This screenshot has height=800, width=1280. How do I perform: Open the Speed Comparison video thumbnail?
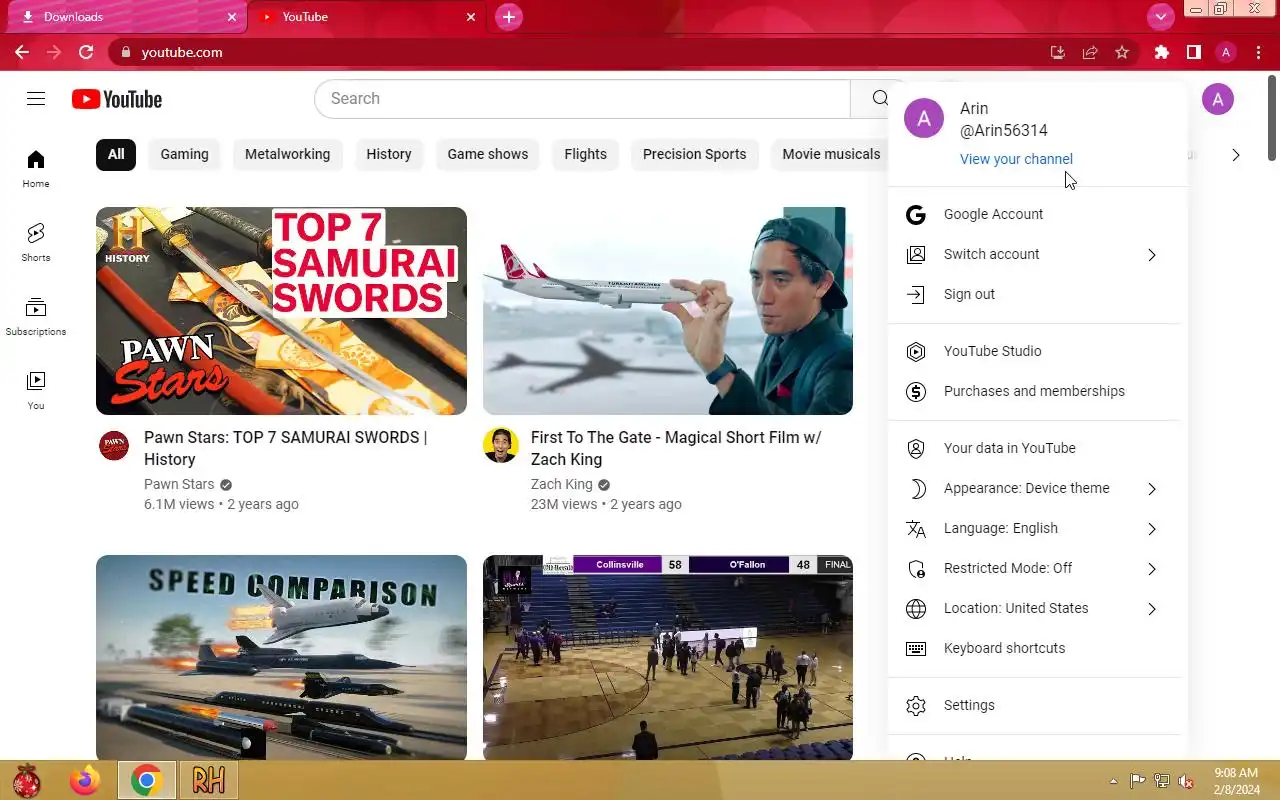click(281, 657)
